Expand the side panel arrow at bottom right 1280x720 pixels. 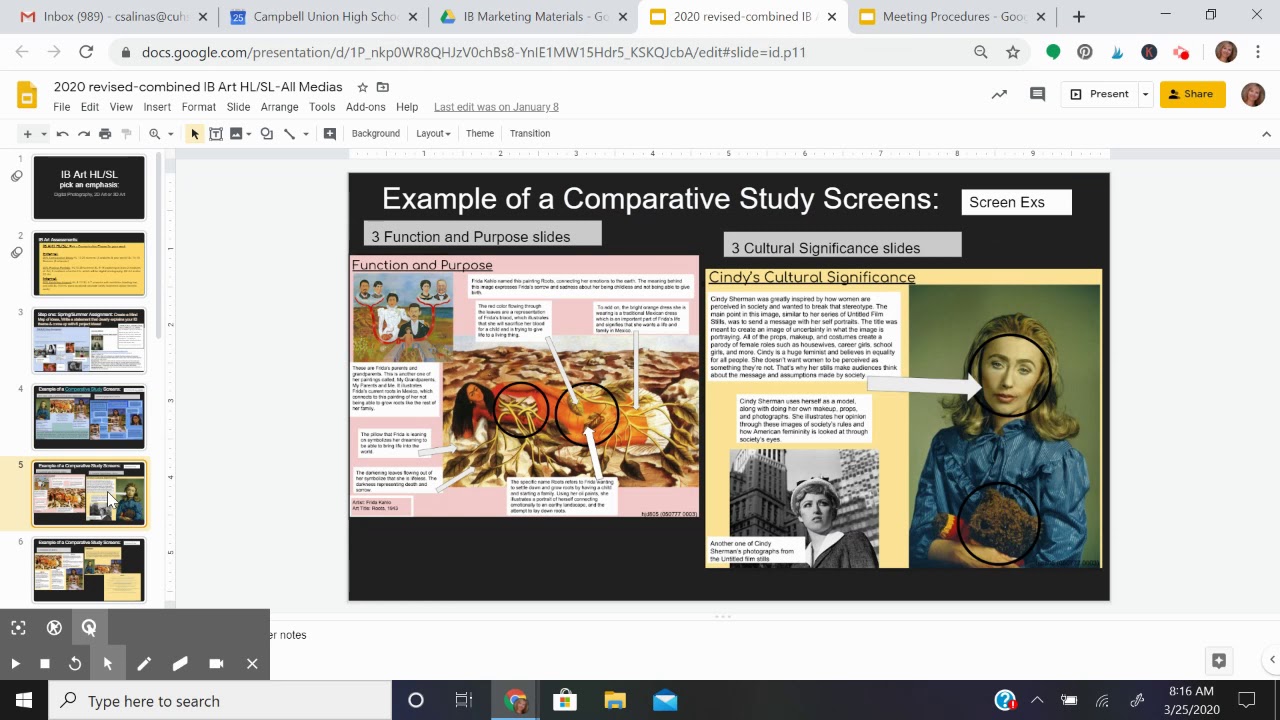(x=1272, y=660)
